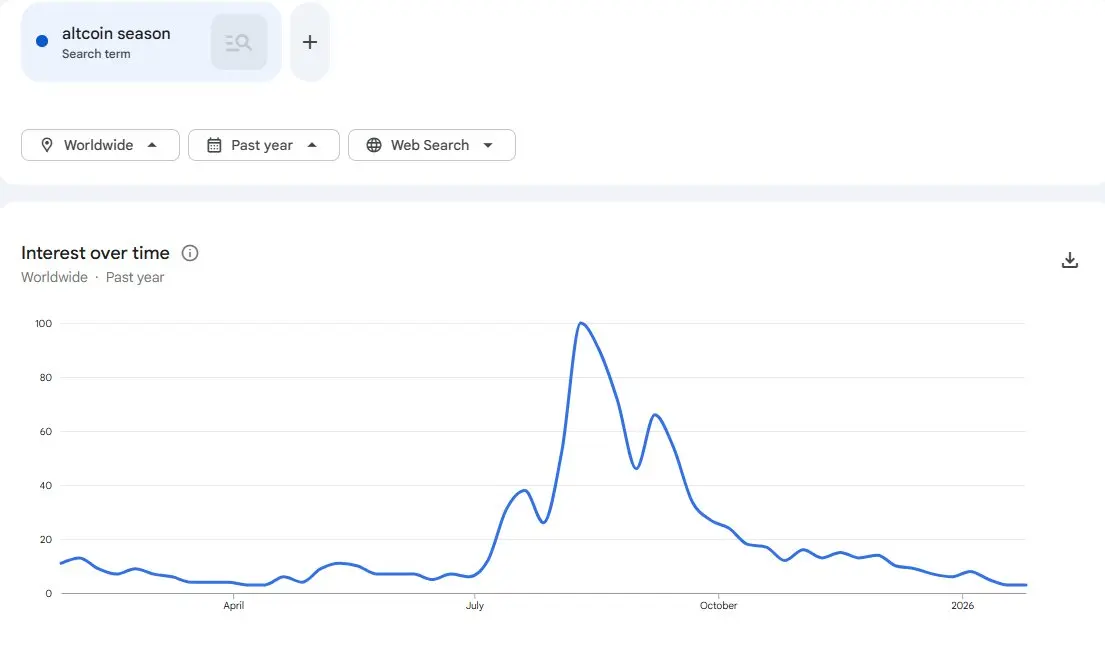The width and height of the screenshot is (1105, 651).
Task: Open the info icon next to Interest over time
Action: pos(190,253)
